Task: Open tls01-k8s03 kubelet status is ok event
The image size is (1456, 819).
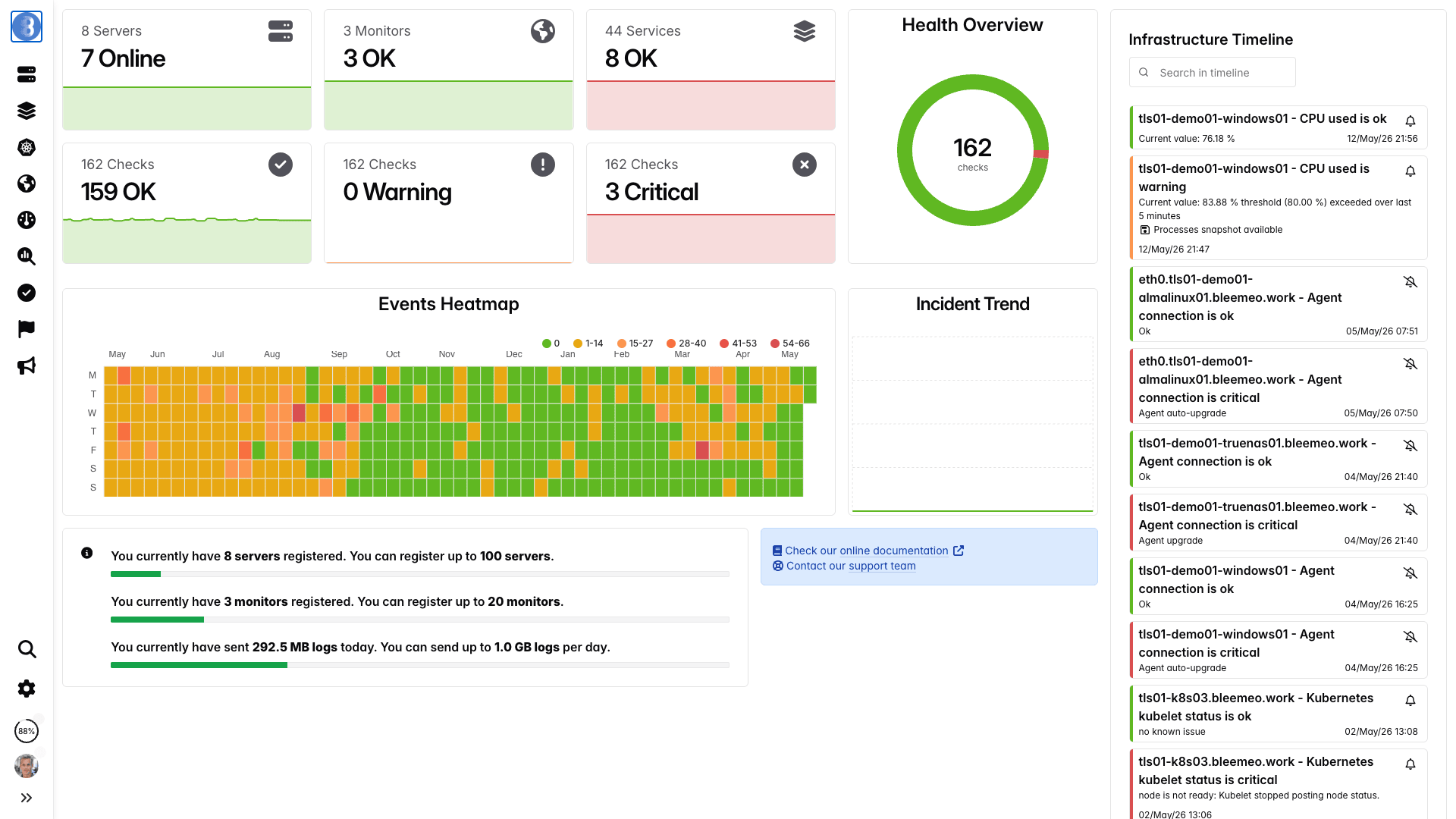Action: [1279, 714]
